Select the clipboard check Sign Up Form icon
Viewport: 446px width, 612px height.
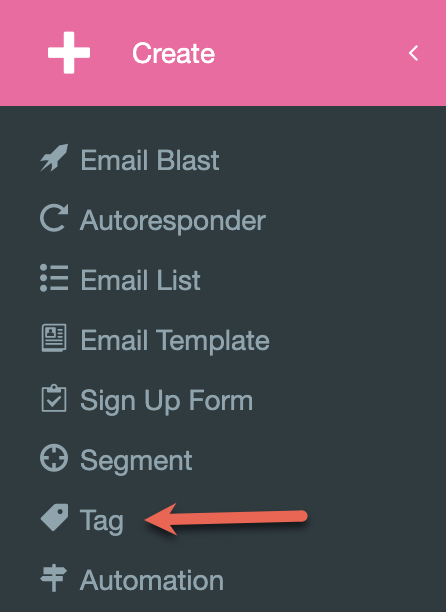pos(54,399)
